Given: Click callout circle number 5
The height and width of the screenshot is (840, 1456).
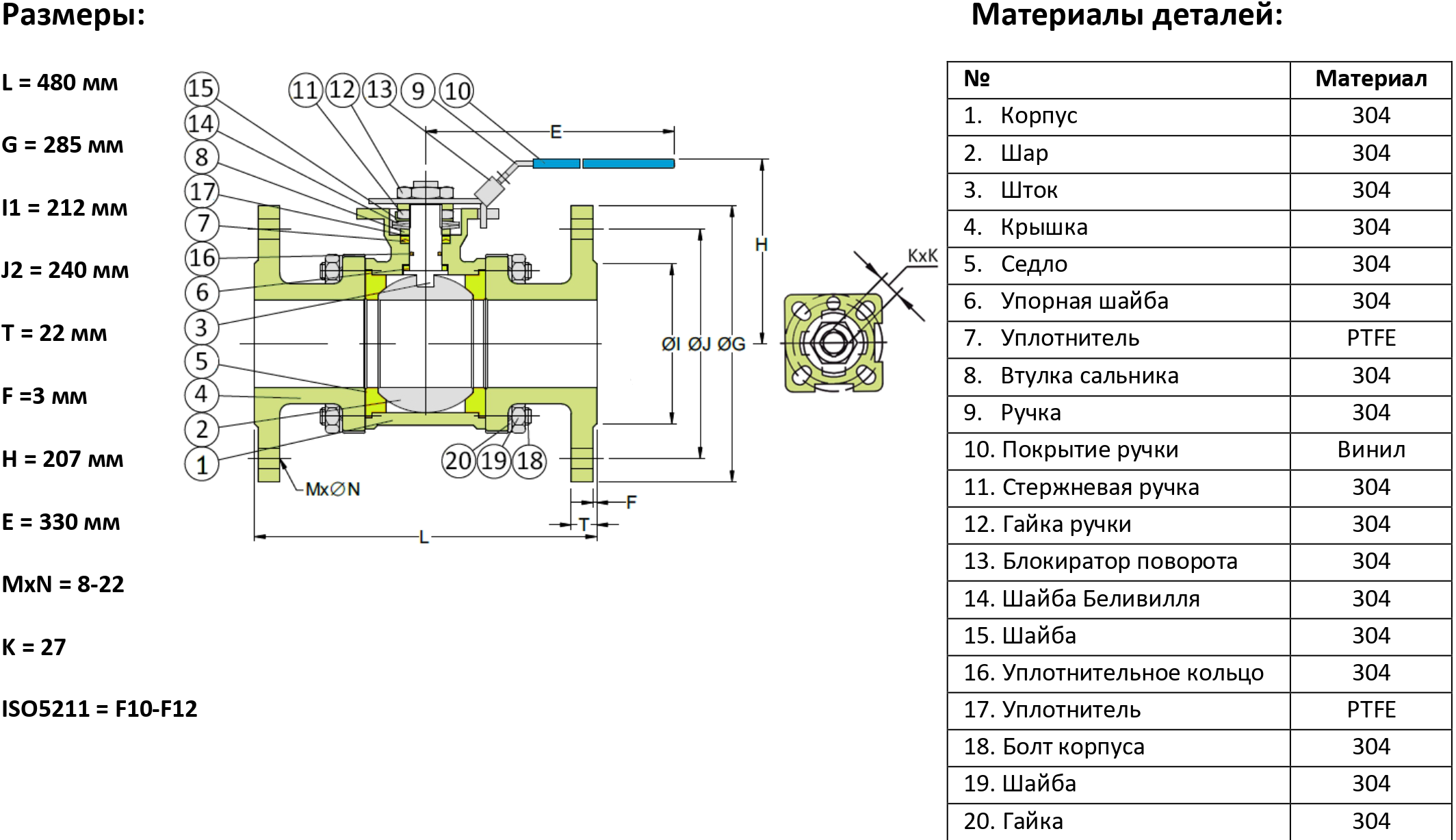Looking at the screenshot, I should tap(201, 361).
